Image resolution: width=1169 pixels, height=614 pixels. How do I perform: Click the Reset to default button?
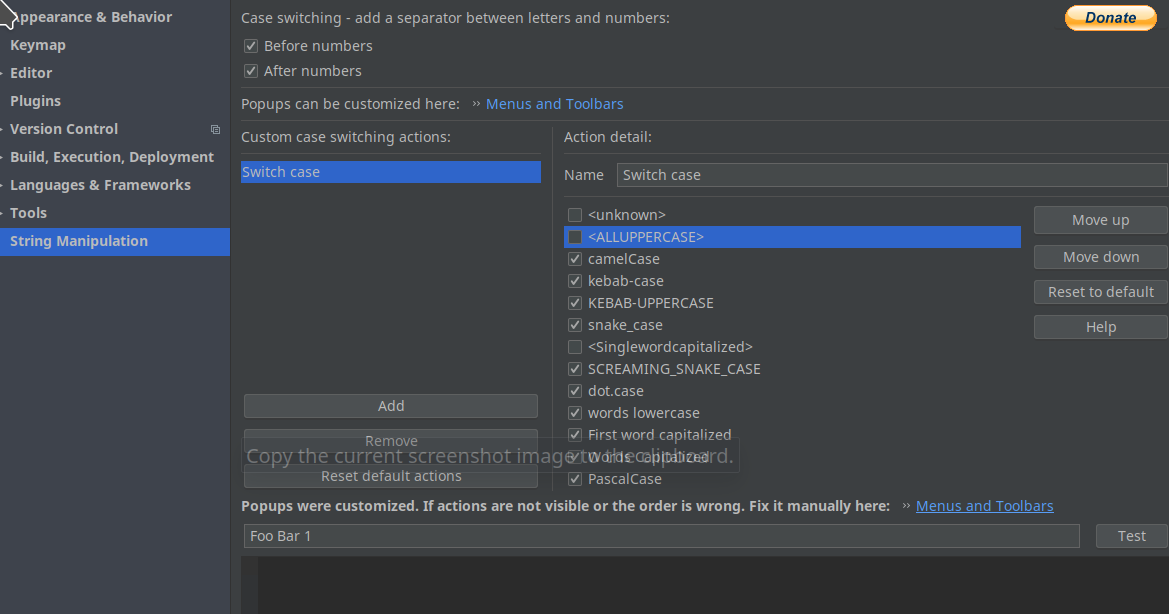(x=1100, y=292)
